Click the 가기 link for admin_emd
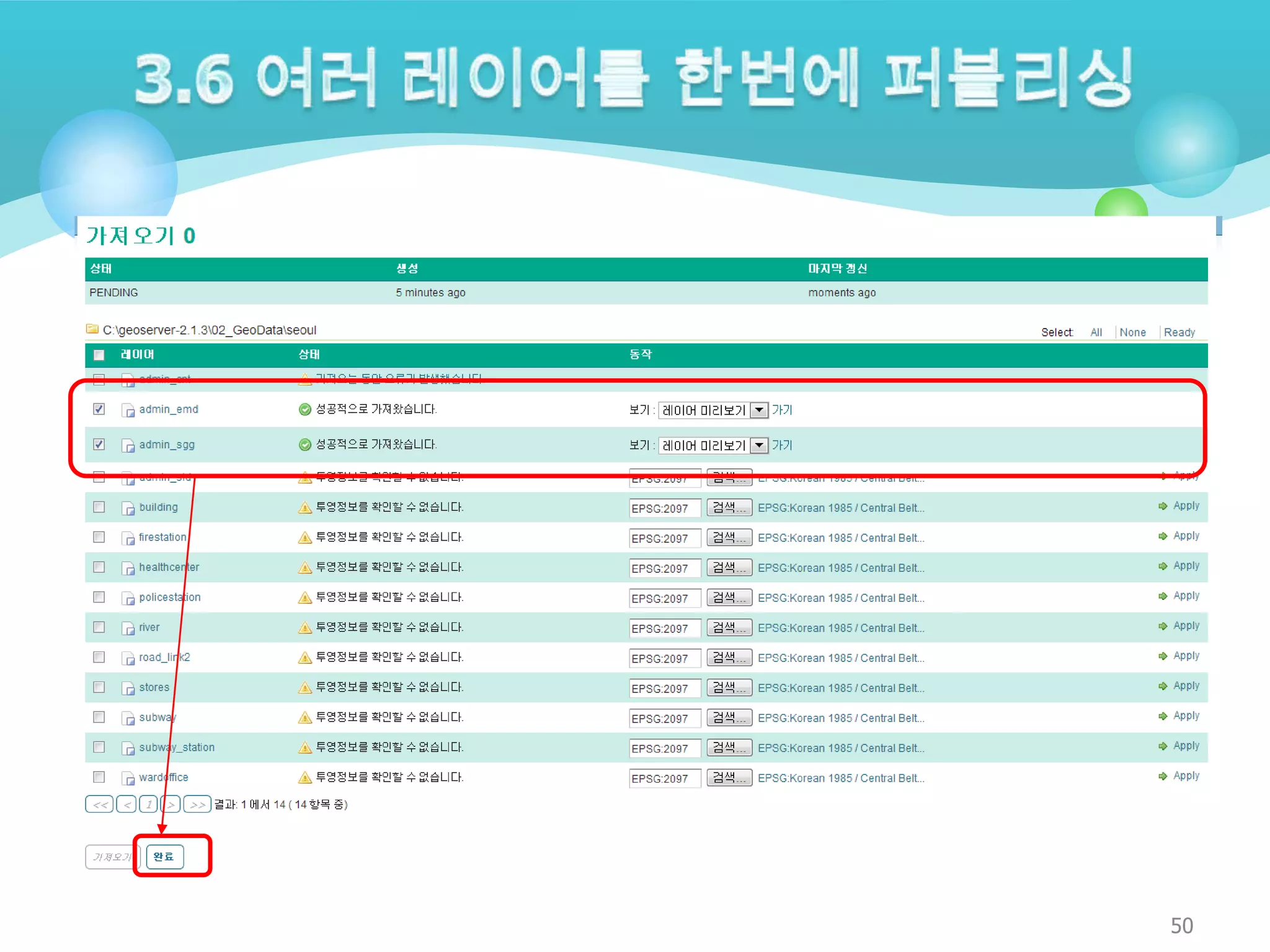 coord(782,410)
